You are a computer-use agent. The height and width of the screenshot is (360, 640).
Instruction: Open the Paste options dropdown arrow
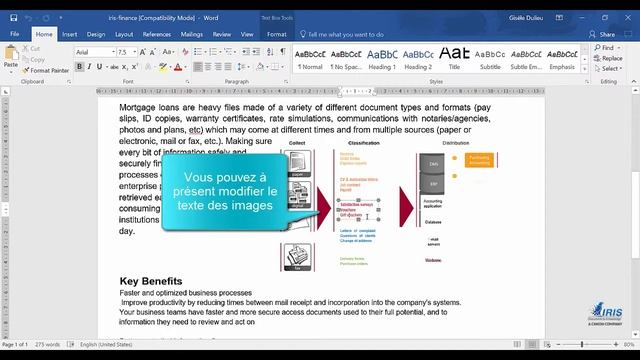(11, 72)
